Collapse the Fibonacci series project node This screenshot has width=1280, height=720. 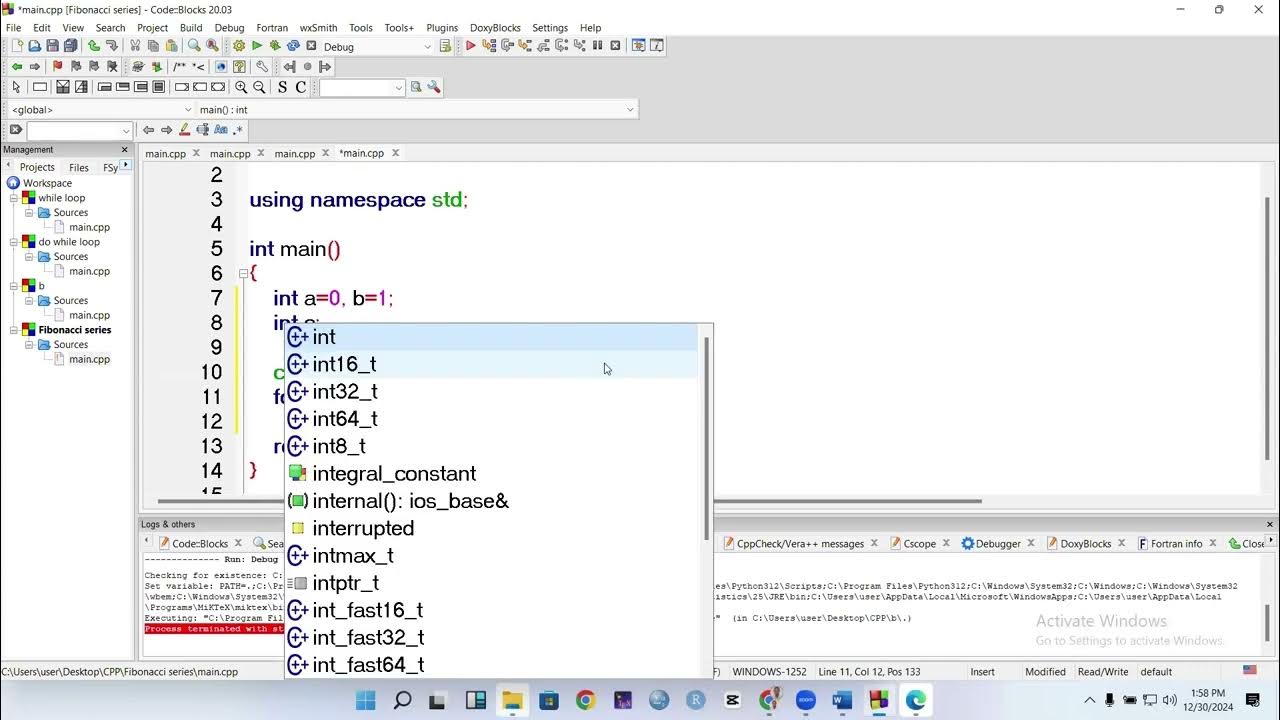click(15, 330)
